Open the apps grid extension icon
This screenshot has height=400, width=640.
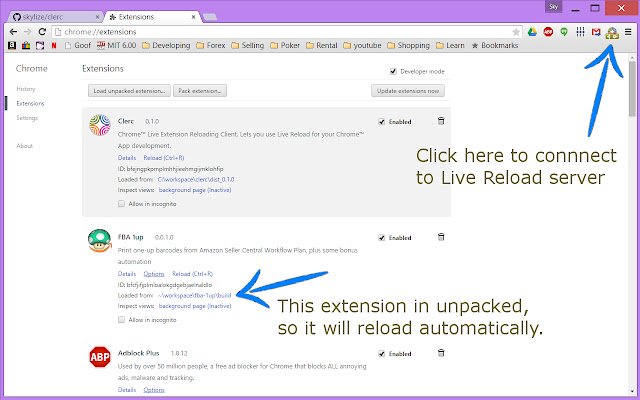pyautogui.click(x=580, y=31)
